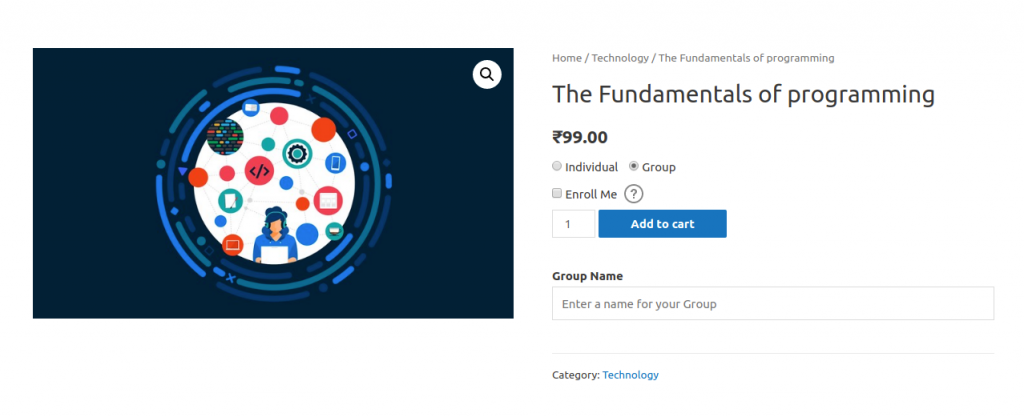Screen dimensions: 1024x417
Task: Click the red code brackets icon in illustration
Action: (x=259, y=171)
